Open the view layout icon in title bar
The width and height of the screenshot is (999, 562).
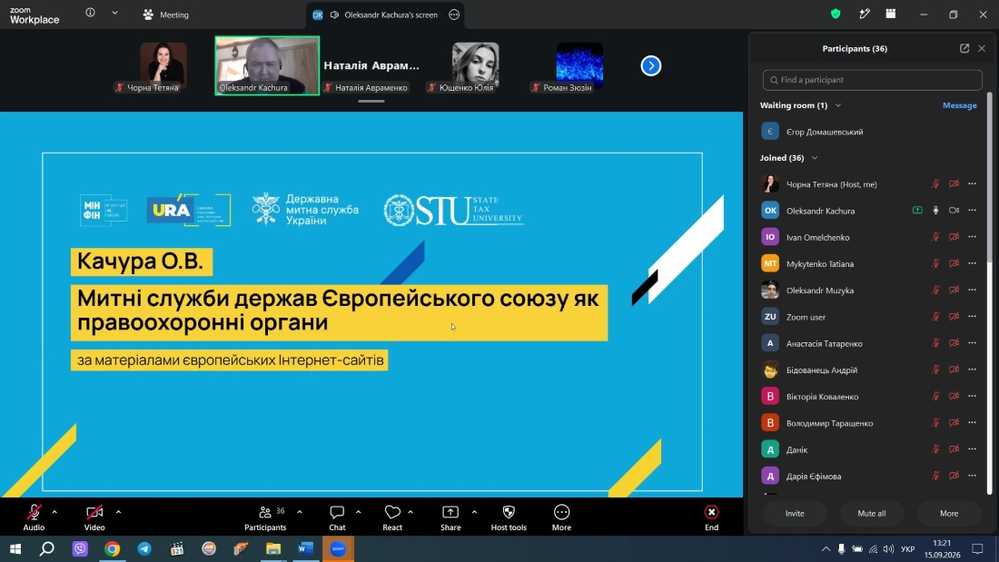[891, 13]
